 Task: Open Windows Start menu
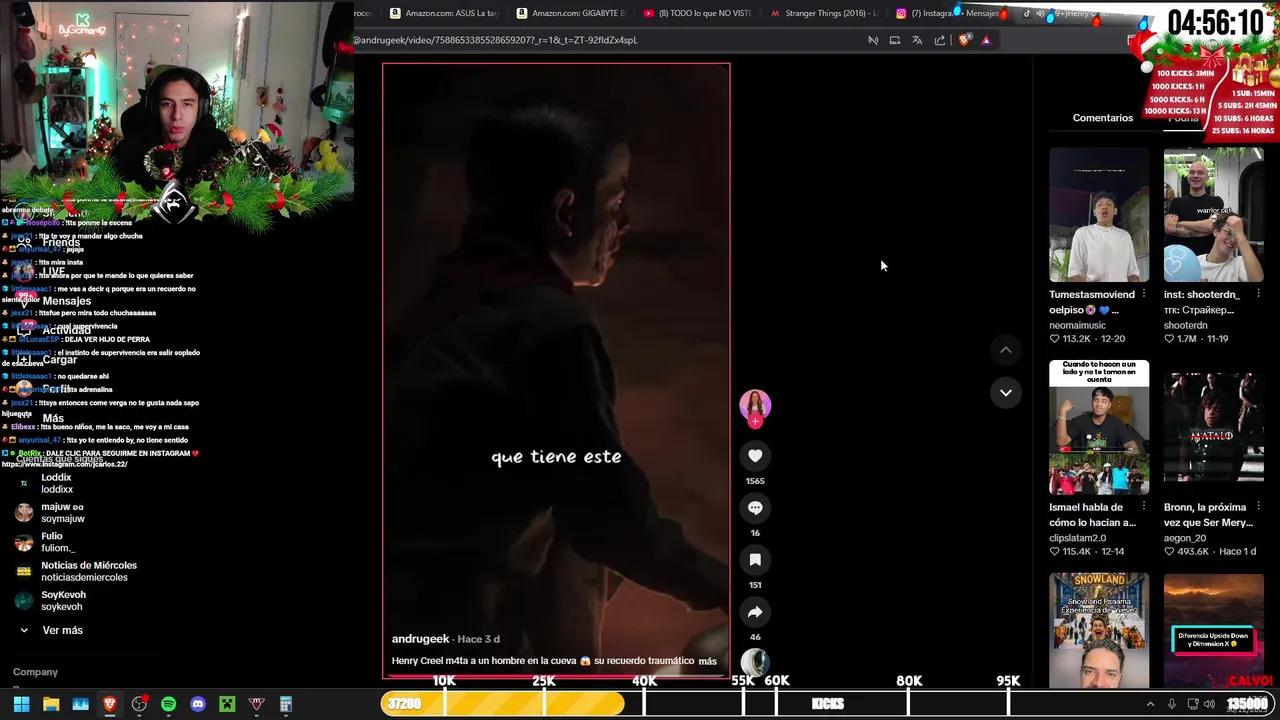pyautogui.click(x=21, y=704)
